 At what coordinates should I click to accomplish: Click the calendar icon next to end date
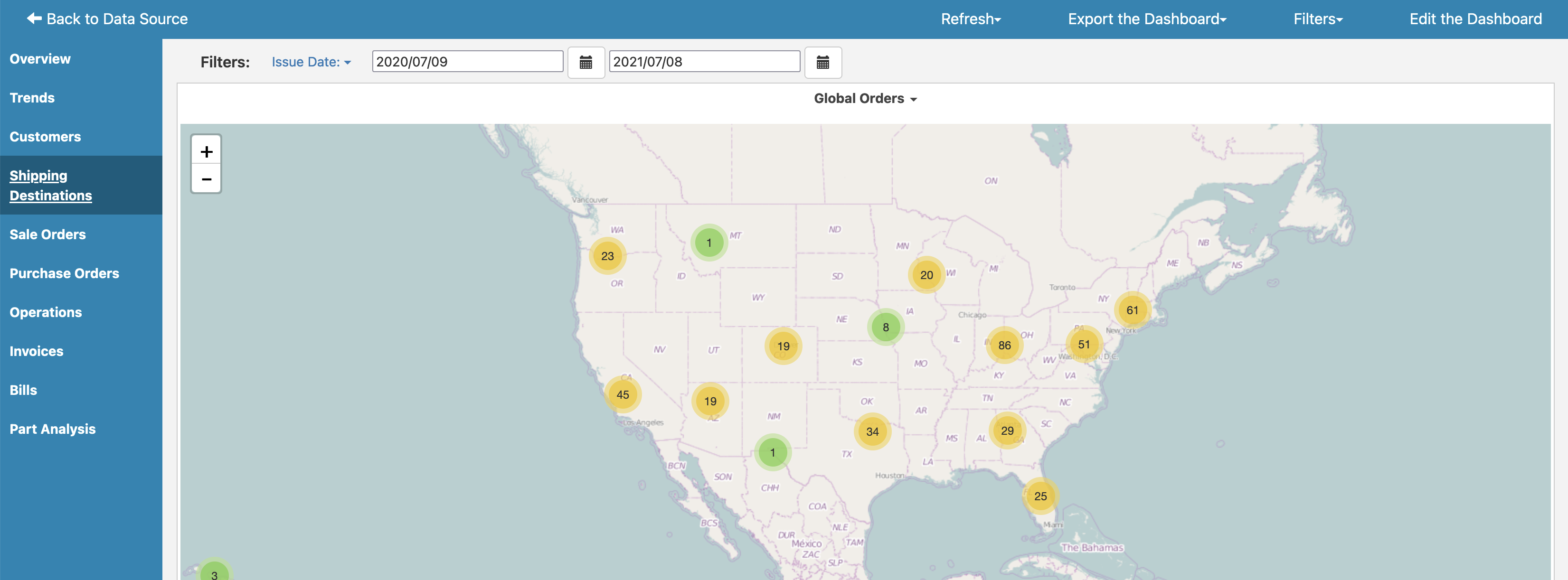824,61
